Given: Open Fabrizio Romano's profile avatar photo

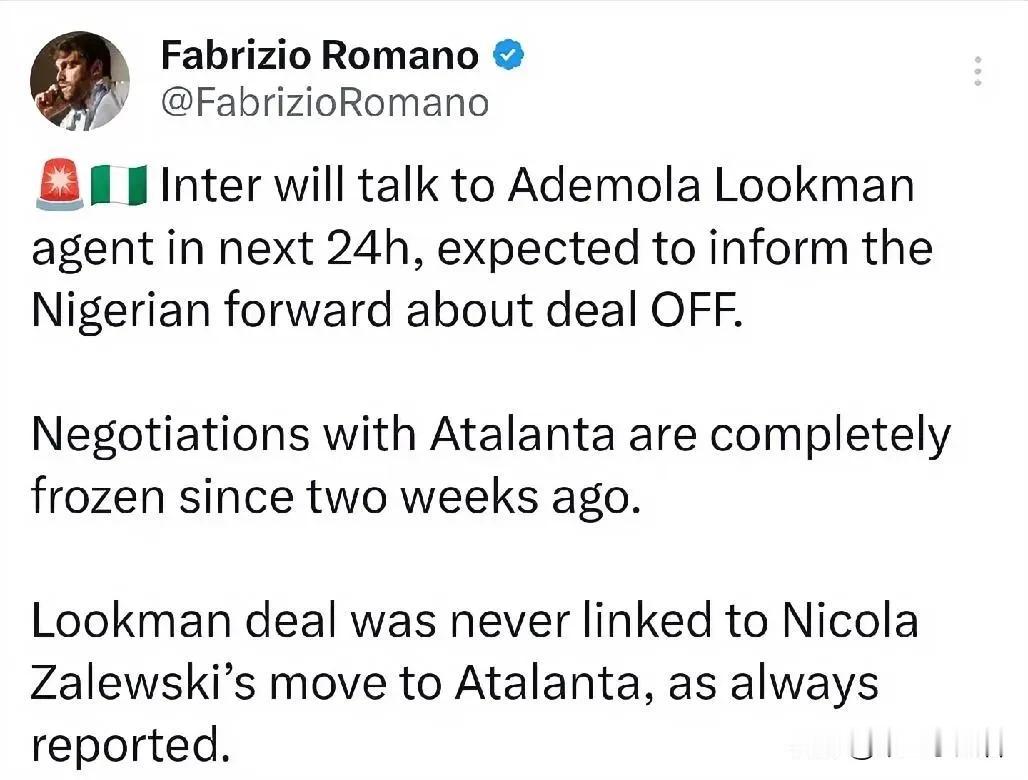Looking at the screenshot, I should 80,81.
